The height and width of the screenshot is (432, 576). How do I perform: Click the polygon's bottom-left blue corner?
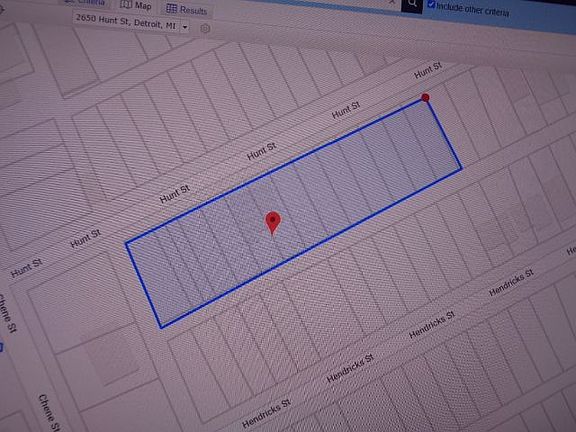pyautogui.click(x=161, y=327)
